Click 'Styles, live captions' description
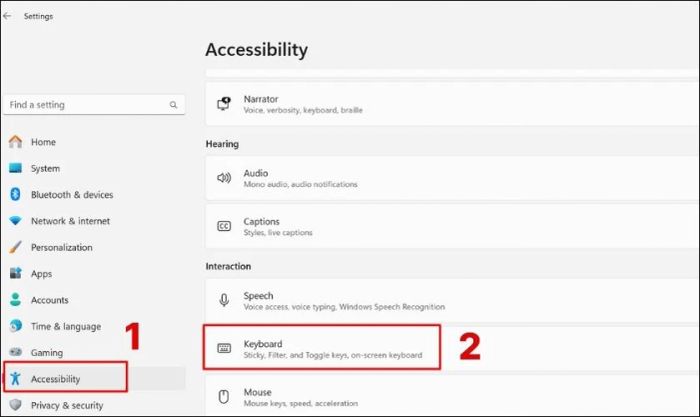 pos(278,233)
